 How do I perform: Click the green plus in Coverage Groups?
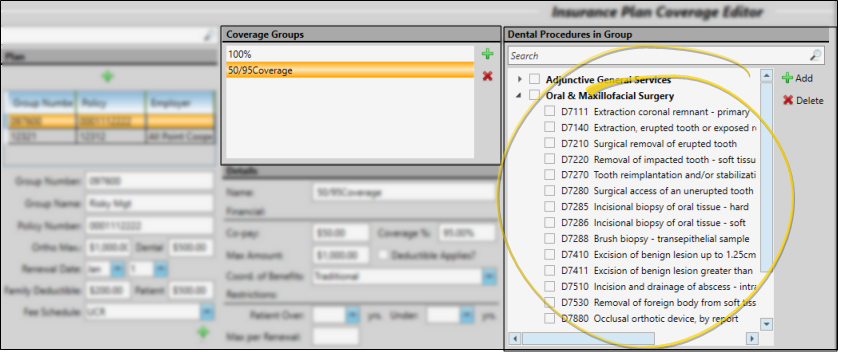[487, 54]
